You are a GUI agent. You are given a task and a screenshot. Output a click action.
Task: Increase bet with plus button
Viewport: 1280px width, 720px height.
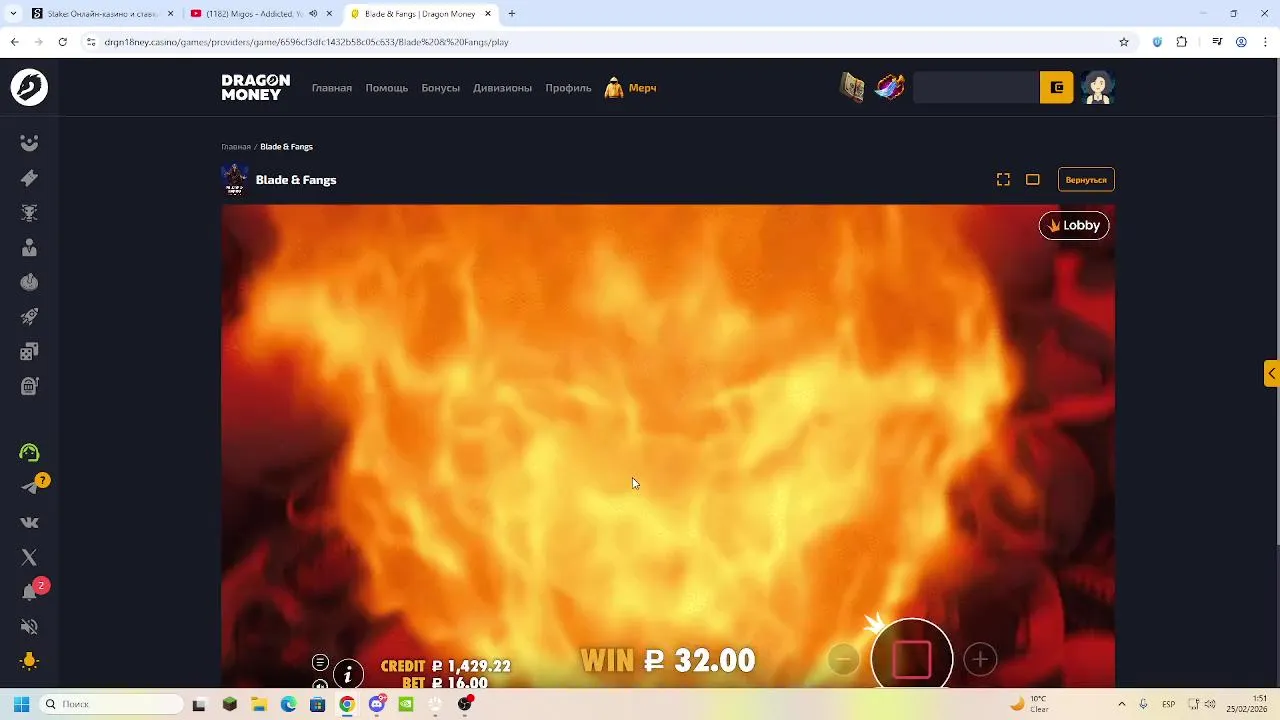pyautogui.click(x=980, y=659)
